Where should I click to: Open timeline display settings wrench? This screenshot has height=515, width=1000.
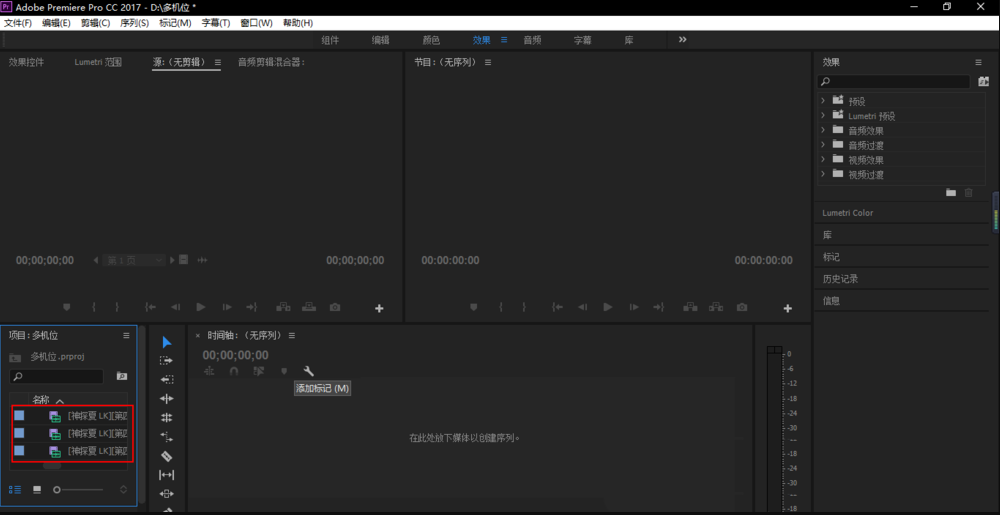309,371
